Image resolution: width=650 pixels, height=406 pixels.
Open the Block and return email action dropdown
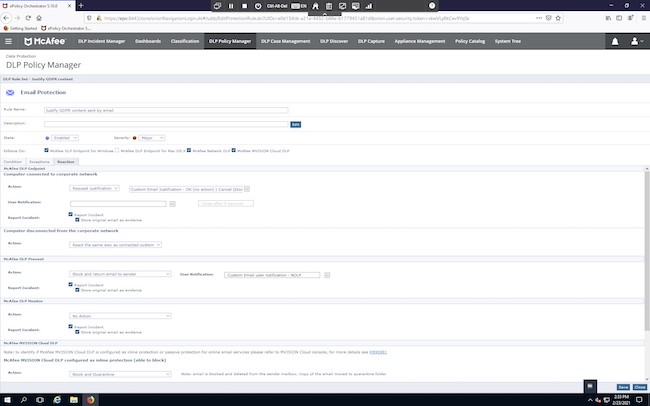(x=120, y=274)
